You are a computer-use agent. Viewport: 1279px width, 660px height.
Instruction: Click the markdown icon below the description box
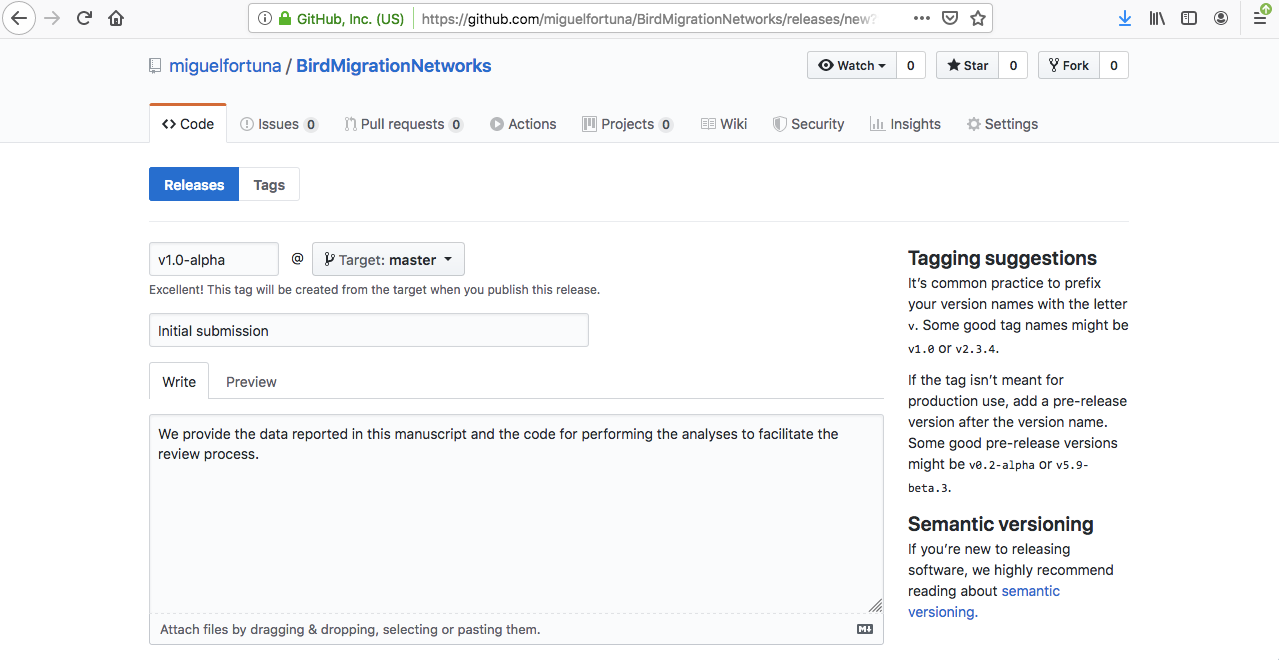(865, 629)
